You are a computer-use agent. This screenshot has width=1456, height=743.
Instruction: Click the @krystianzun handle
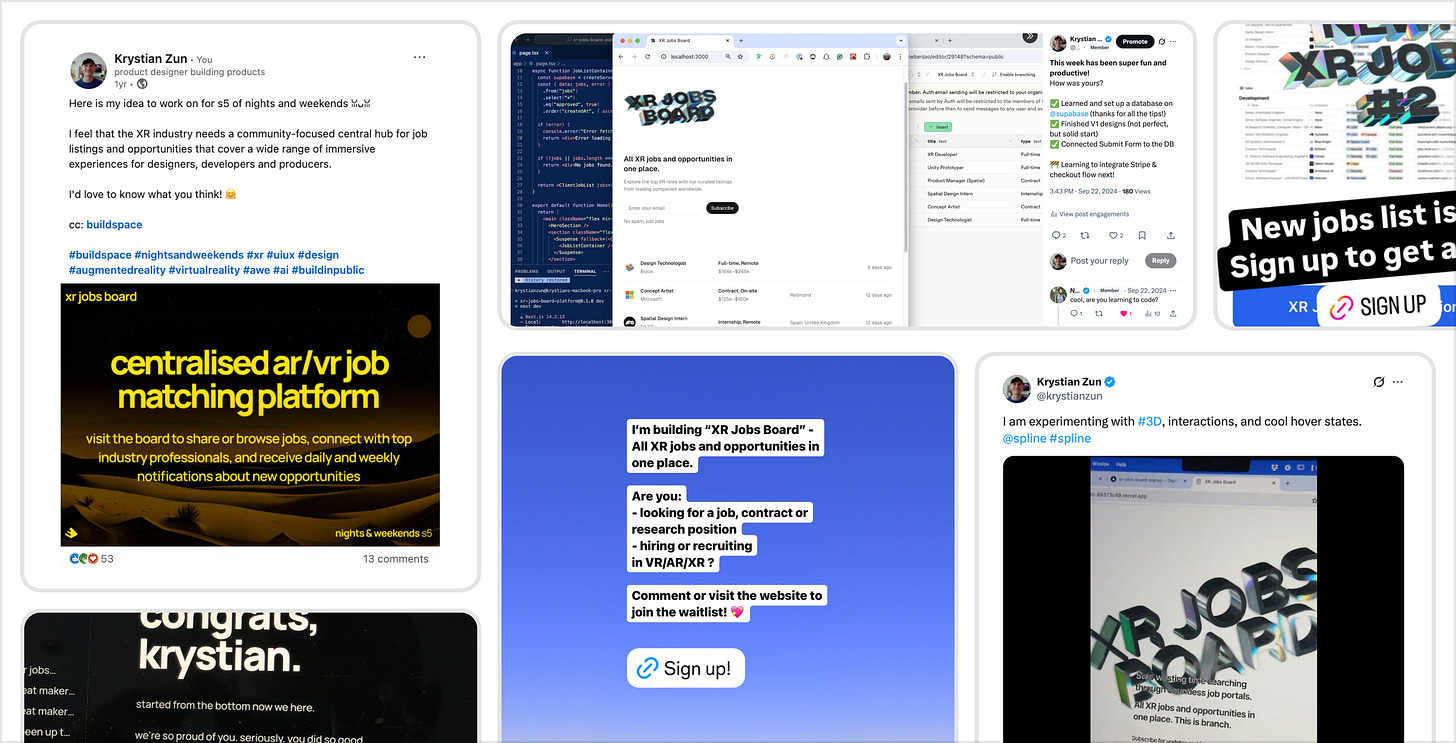click(x=1072, y=396)
